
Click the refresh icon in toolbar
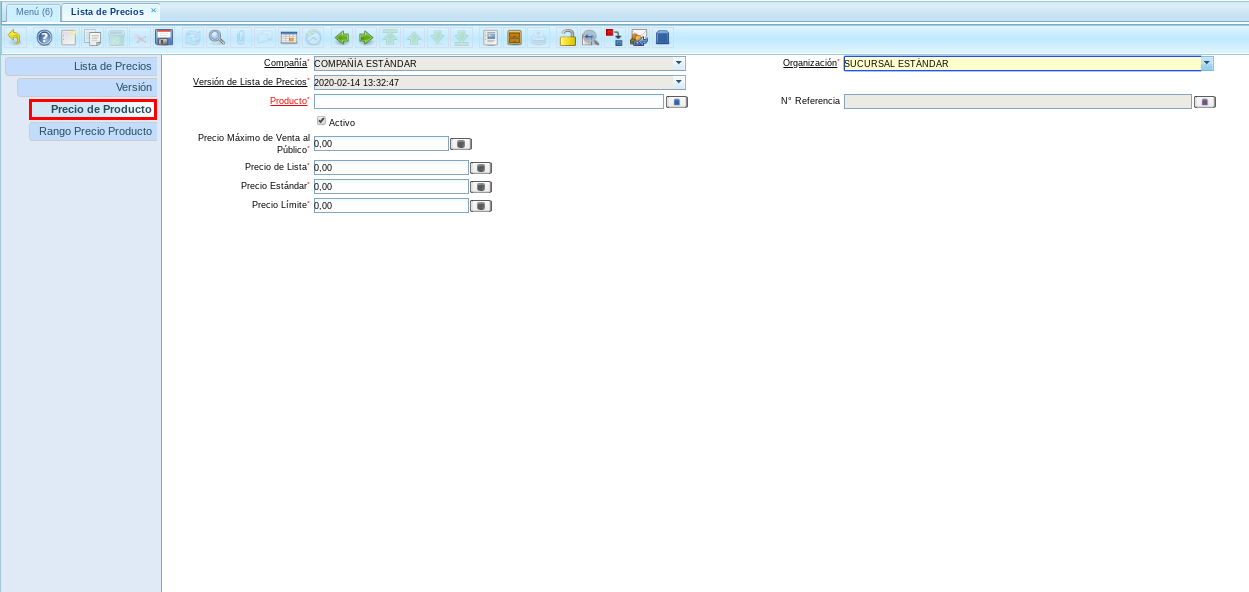click(193, 38)
